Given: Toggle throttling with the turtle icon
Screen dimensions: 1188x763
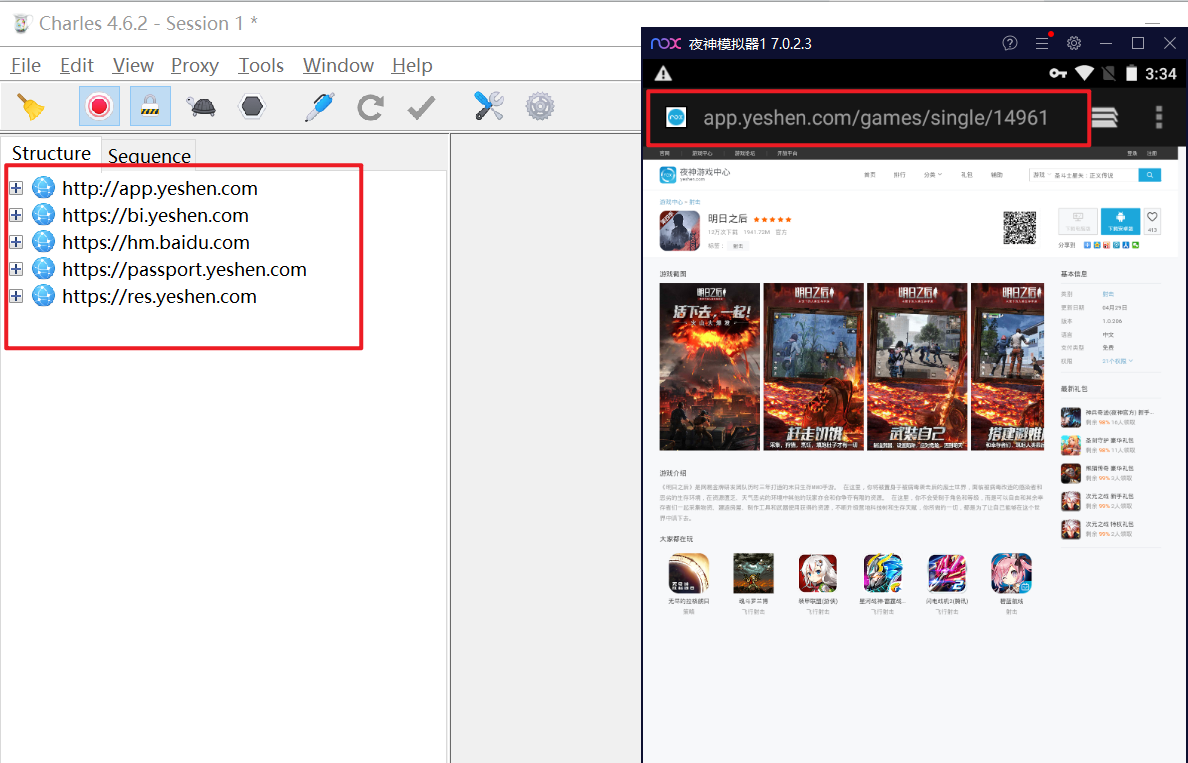Looking at the screenshot, I should [x=202, y=106].
